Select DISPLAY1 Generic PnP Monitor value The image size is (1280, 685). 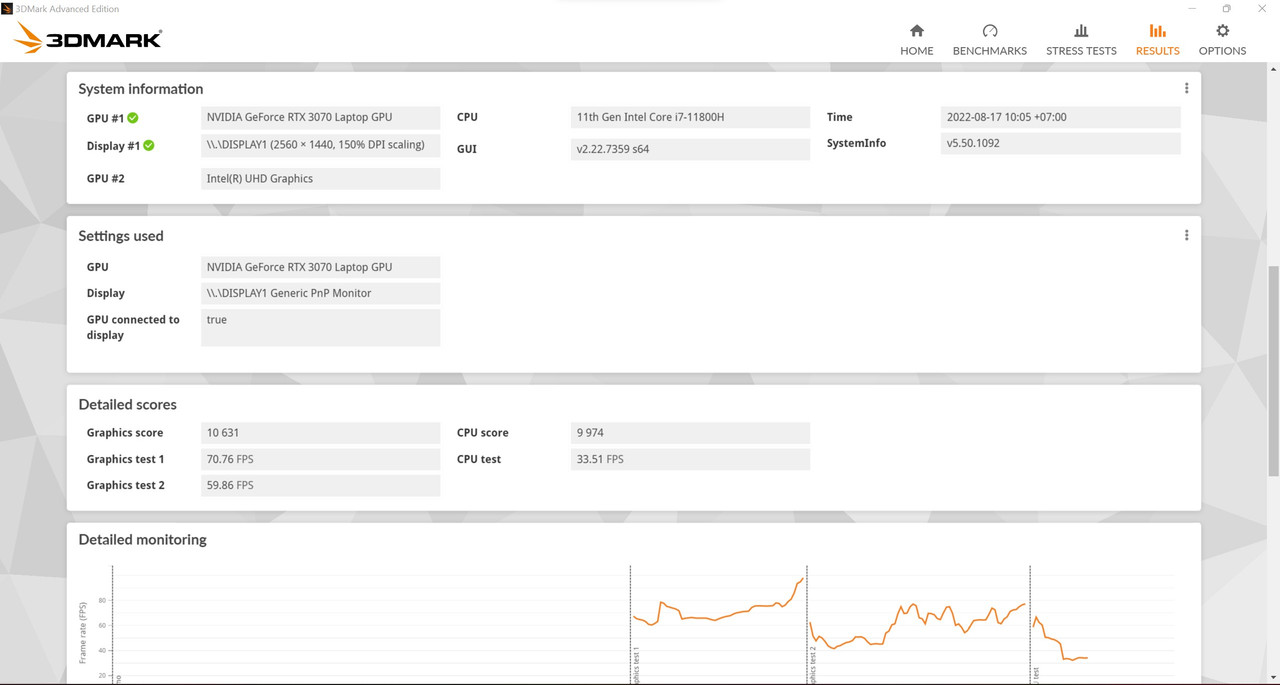[320, 293]
